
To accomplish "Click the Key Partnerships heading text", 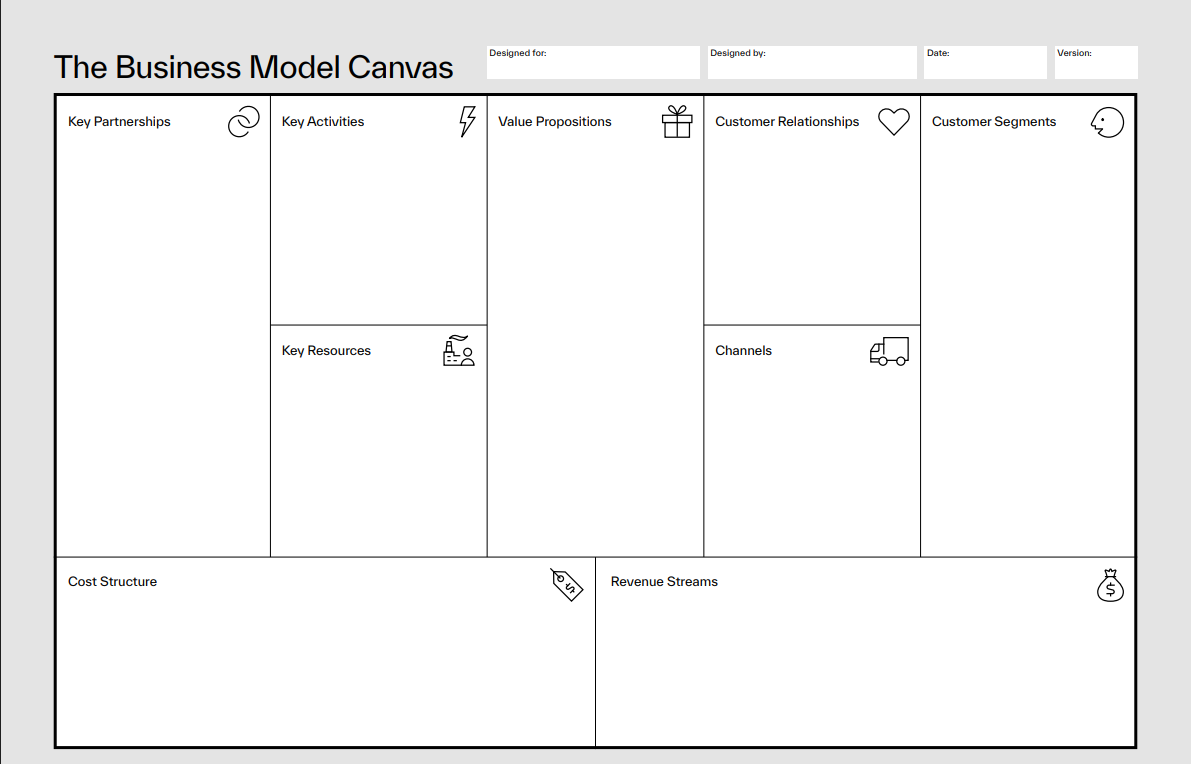I will [x=119, y=122].
